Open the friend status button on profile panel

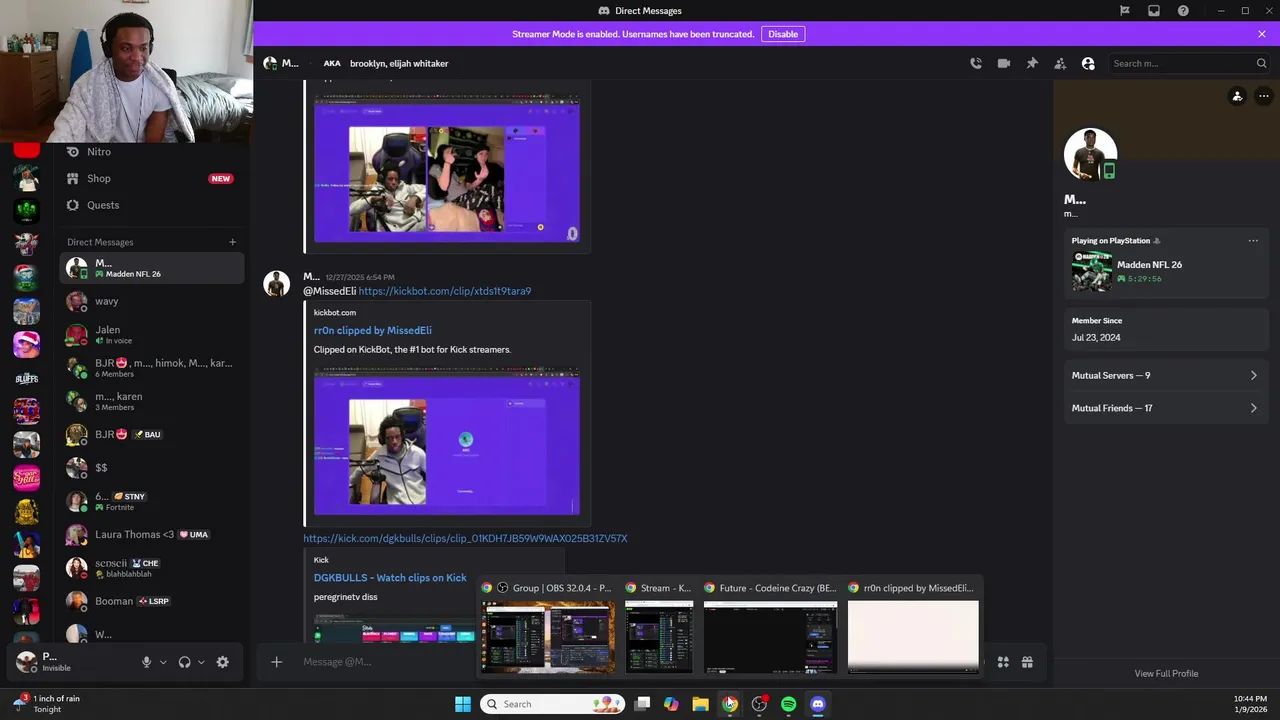click(1237, 97)
